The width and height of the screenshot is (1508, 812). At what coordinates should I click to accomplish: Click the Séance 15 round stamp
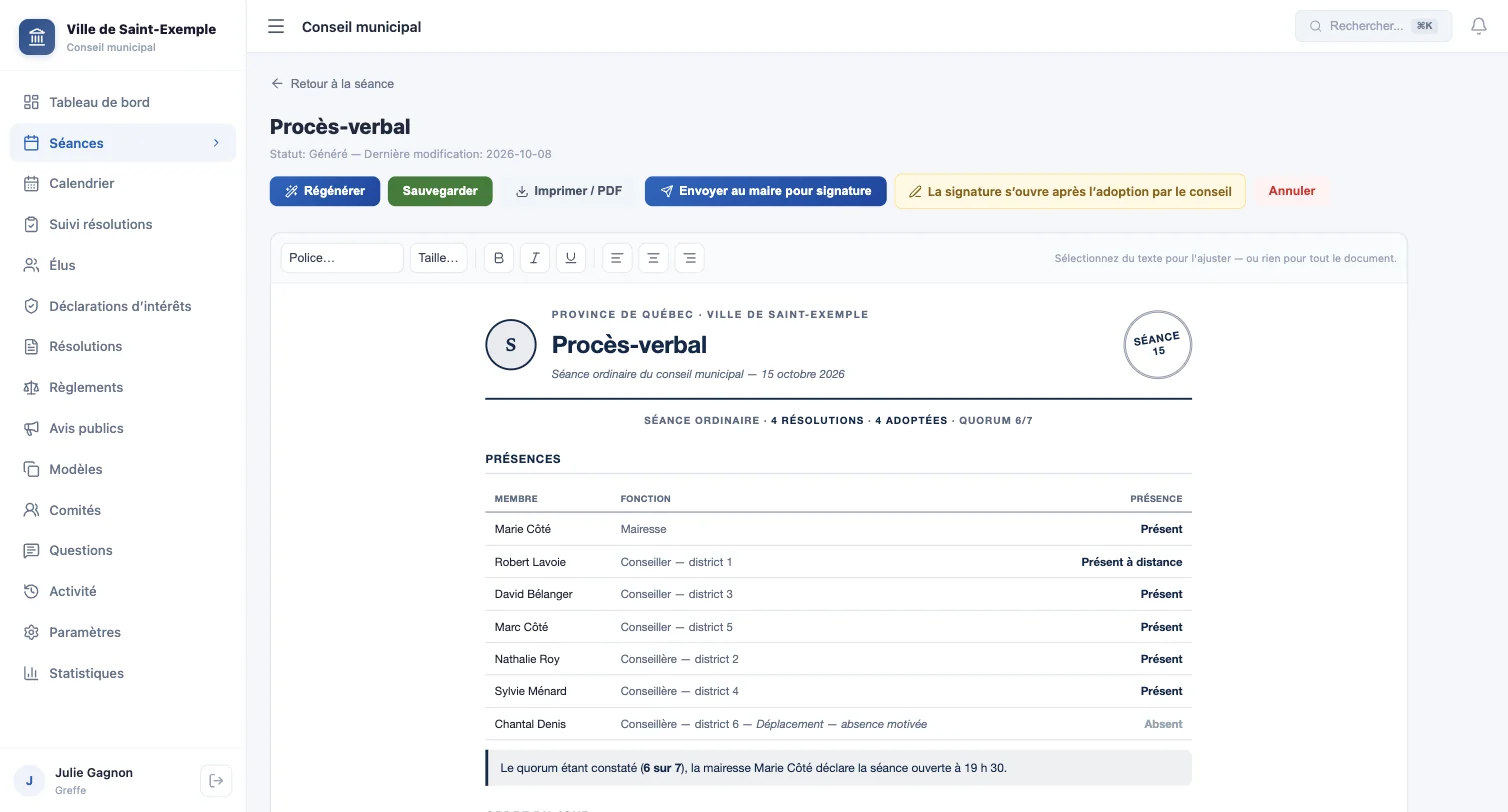click(1158, 345)
